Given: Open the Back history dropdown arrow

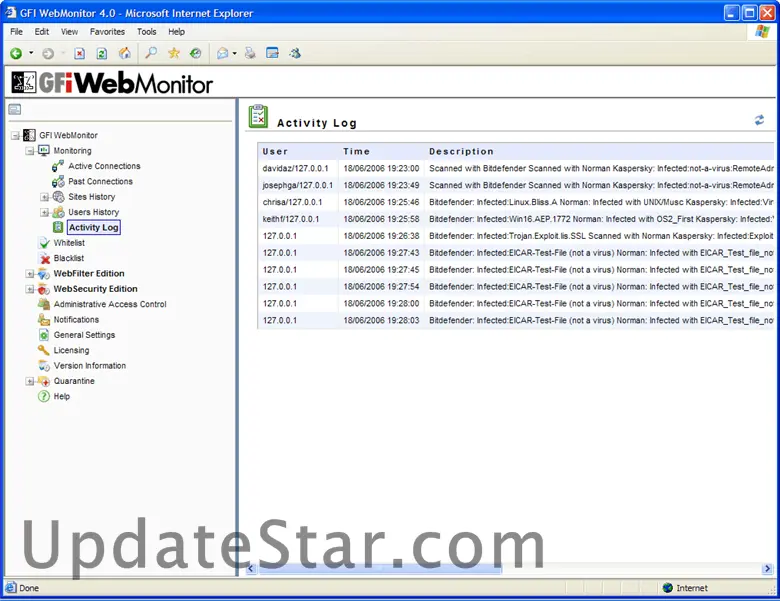Looking at the screenshot, I should [31, 53].
